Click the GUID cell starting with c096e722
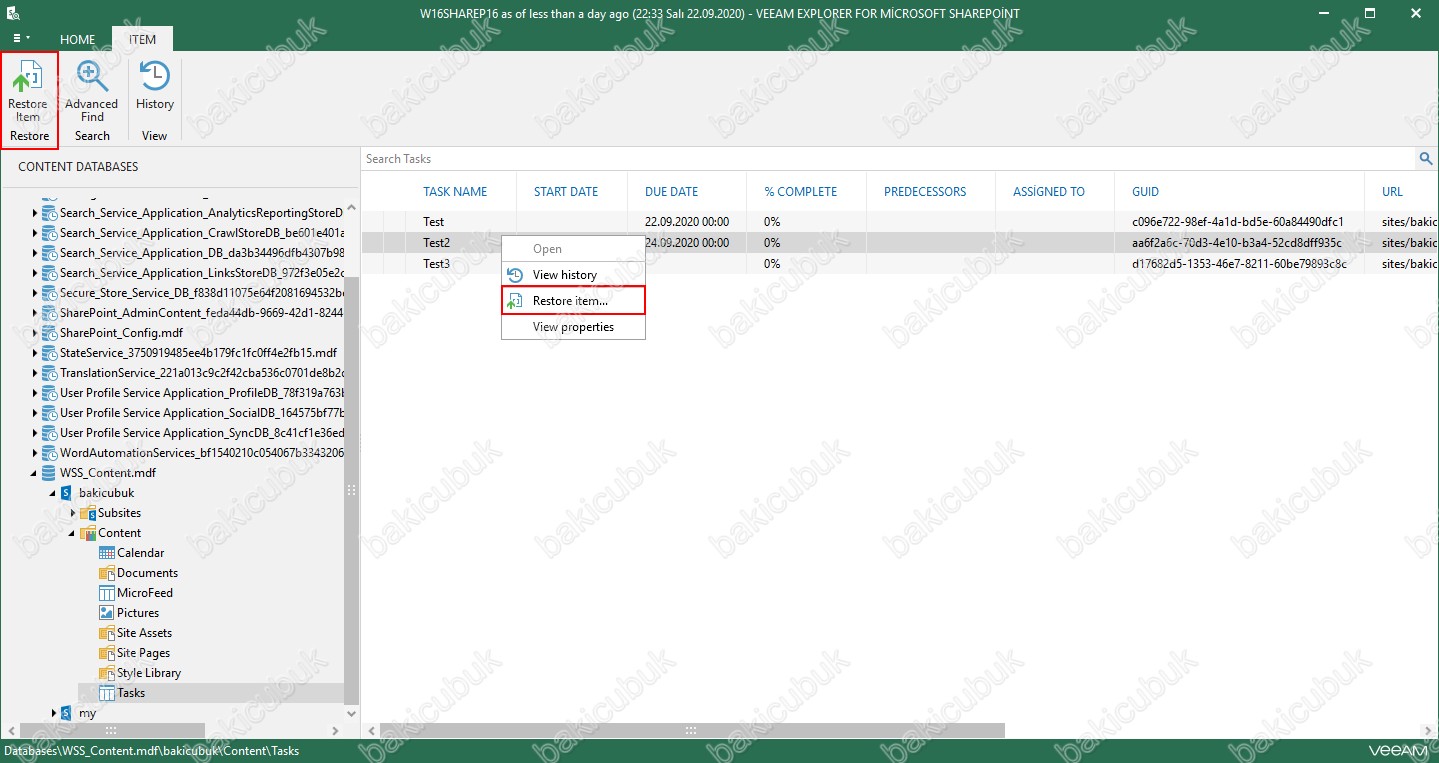1439x763 pixels. coord(1237,222)
